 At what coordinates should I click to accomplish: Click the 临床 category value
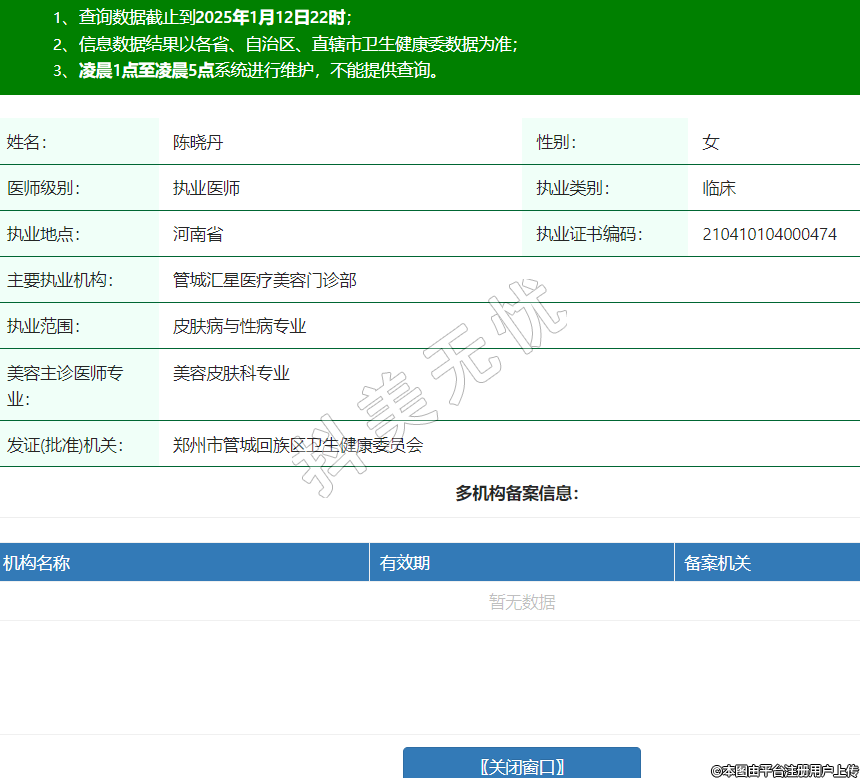point(719,188)
